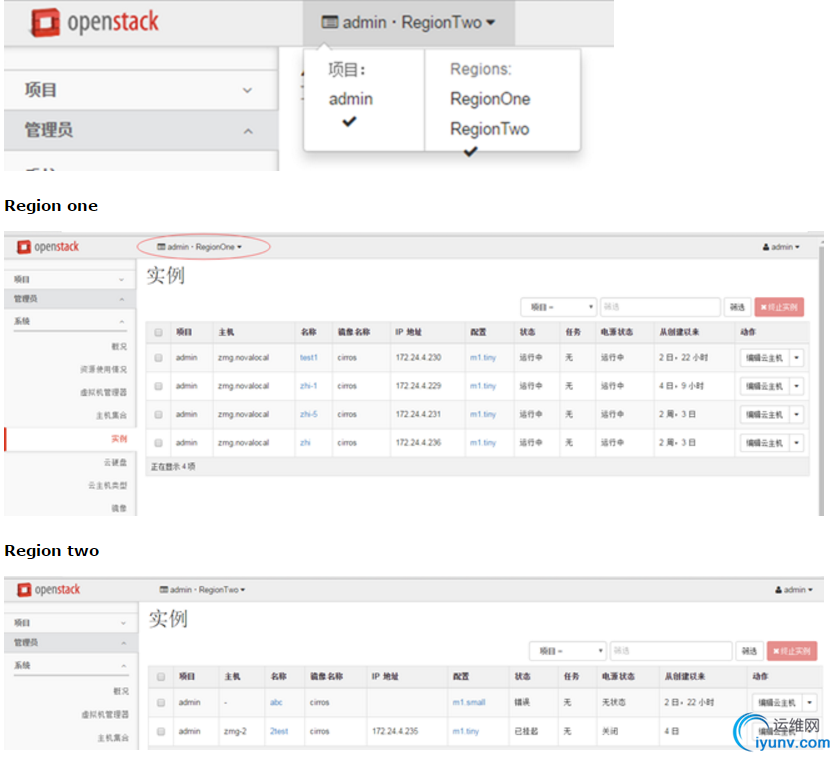Image resolution: width=836 pixels, height=759 pixels.
Task: Select 实例 highlighted in Region one sidebar
Action: pos(119,439)
